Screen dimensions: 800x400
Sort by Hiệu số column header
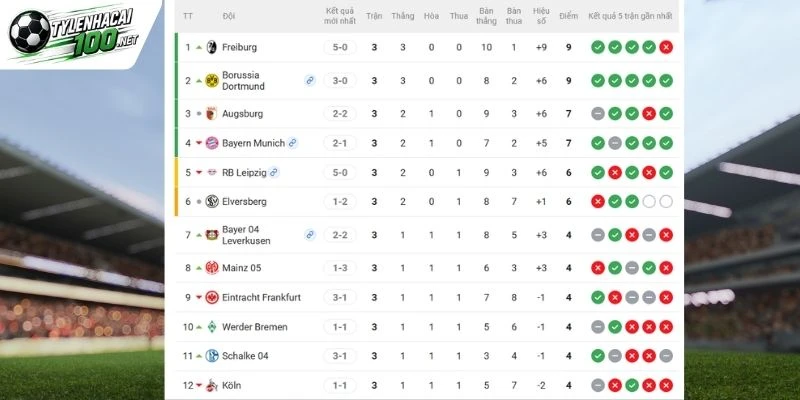[541, 16]
